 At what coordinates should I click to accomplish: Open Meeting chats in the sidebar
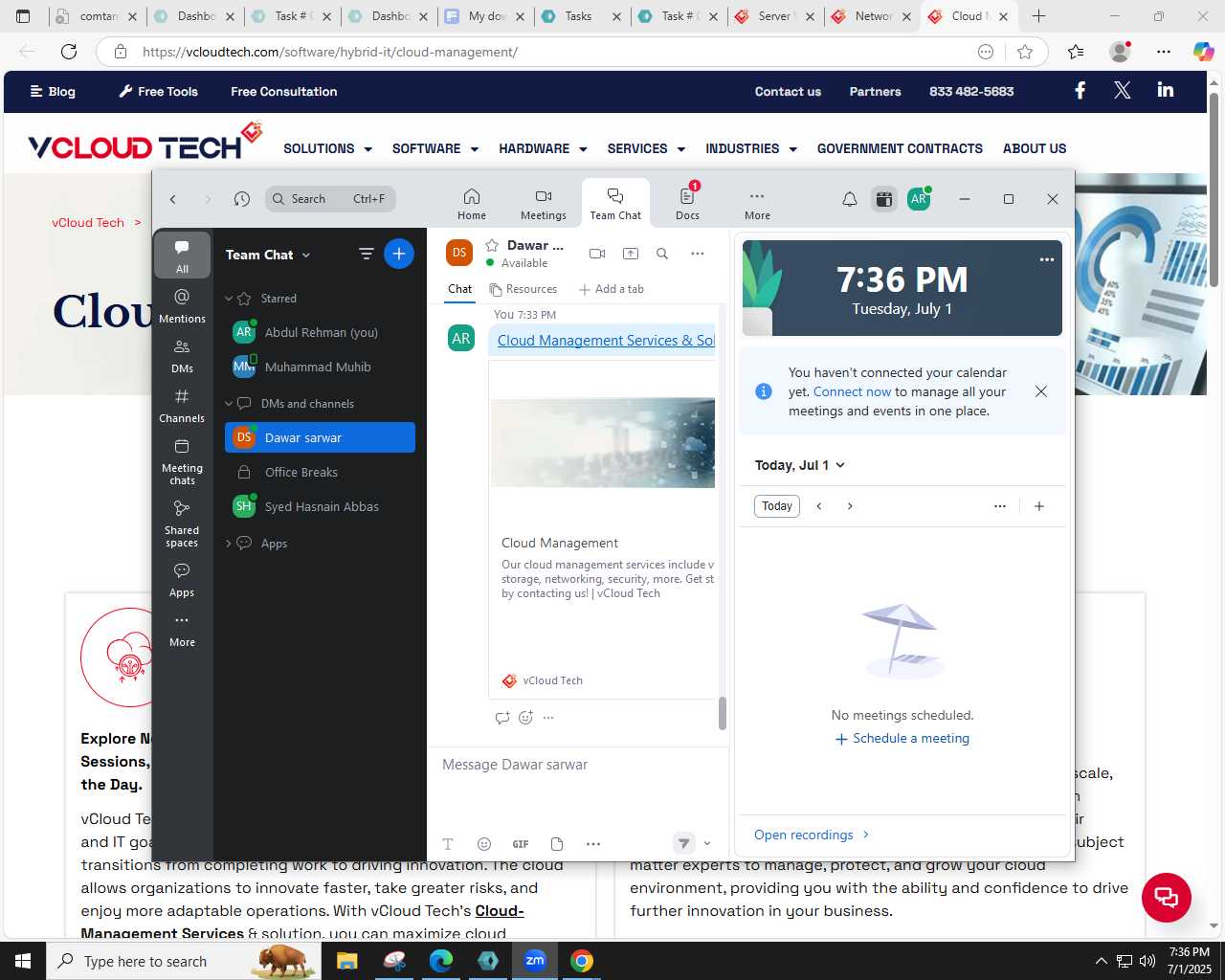click(x=182, y=460)
